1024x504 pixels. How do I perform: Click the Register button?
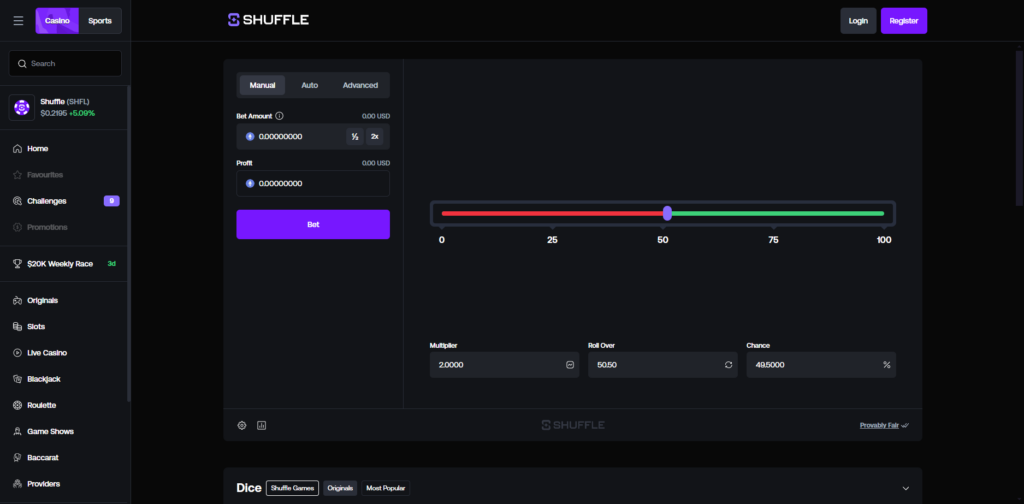point(904,21)
